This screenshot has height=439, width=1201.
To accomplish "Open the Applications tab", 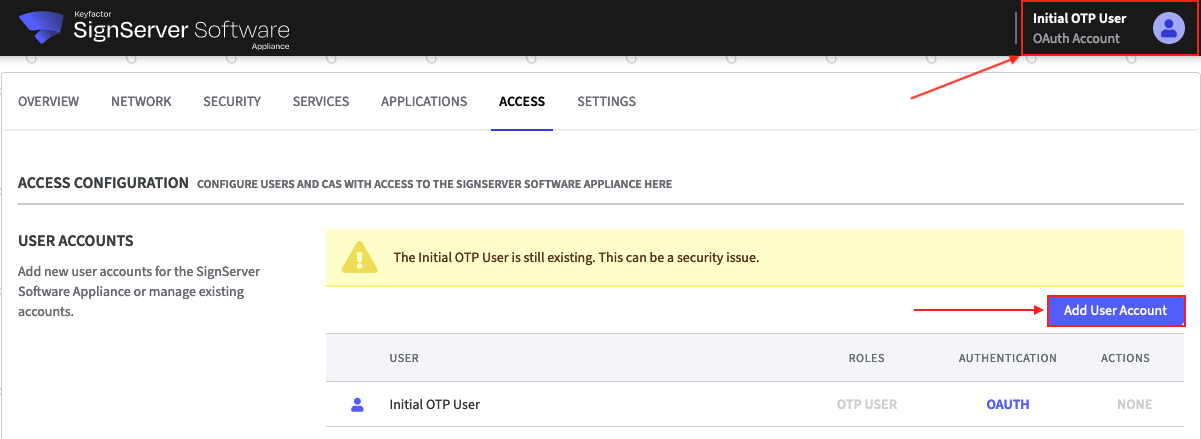I will tap(424, 102).
